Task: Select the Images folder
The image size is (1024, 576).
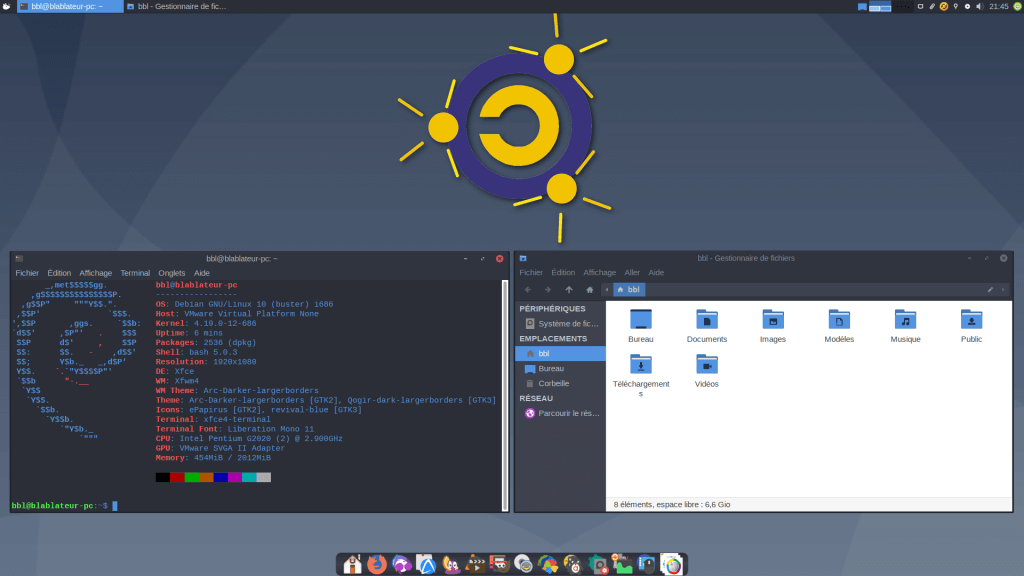Action: 773,326
